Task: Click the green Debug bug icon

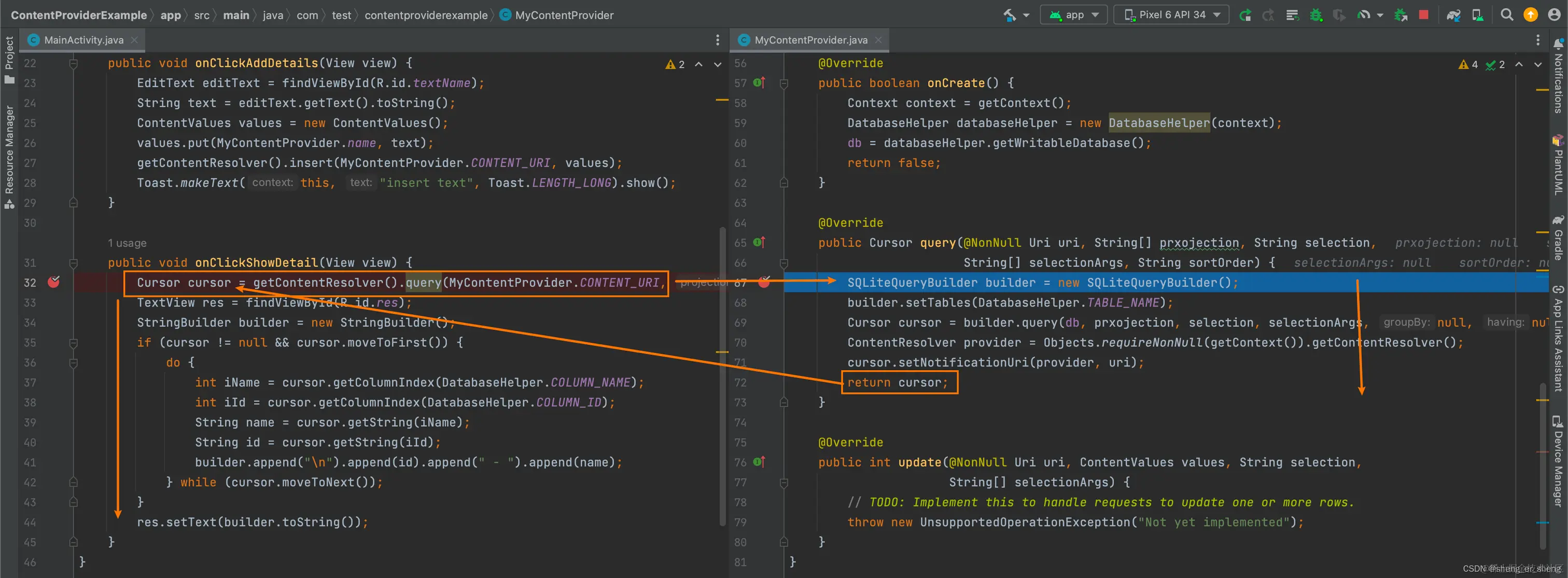Action: 1316,15
